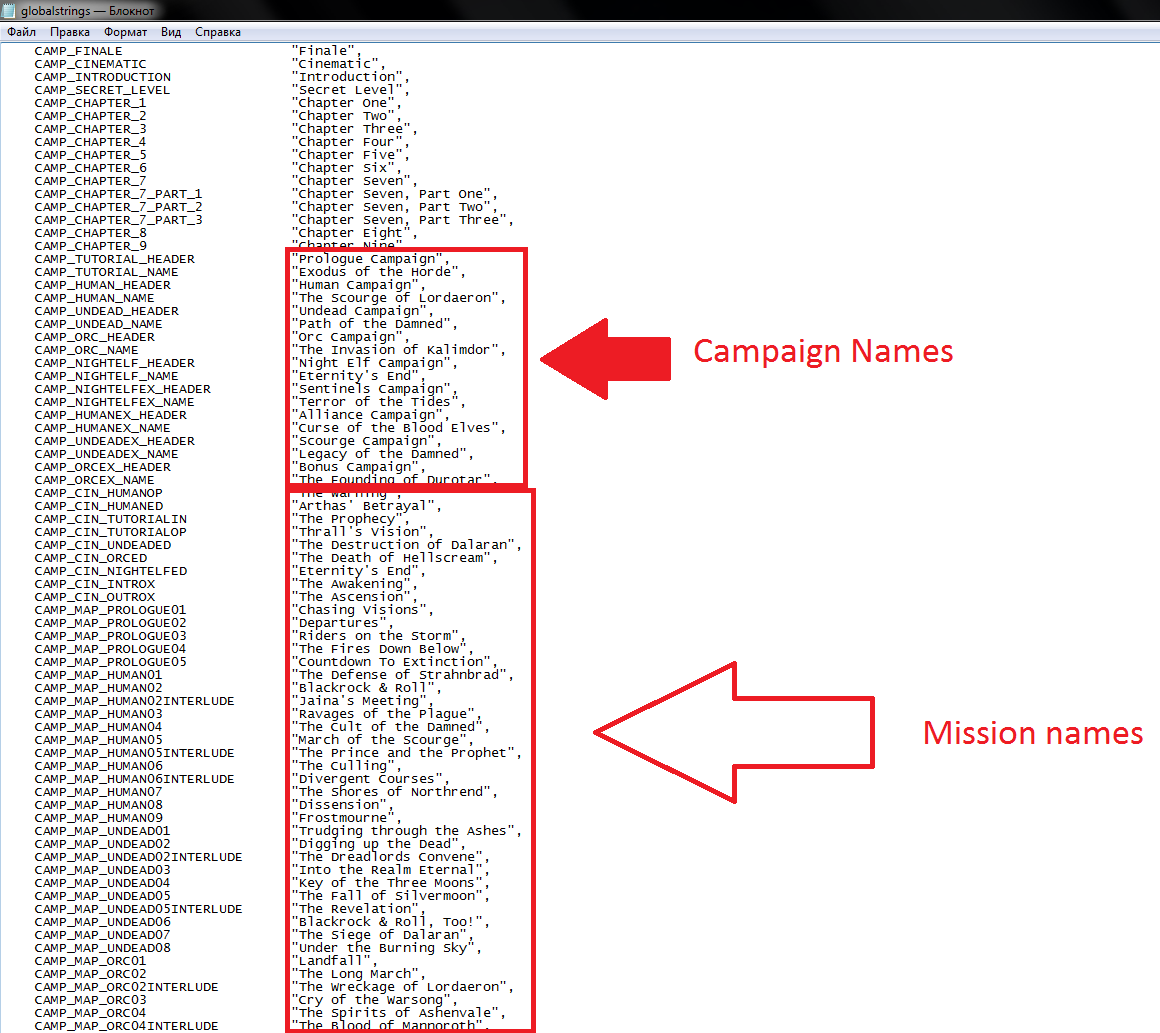Click the text CAMP_NIGHTELF_HEADER

click(115, 363)
